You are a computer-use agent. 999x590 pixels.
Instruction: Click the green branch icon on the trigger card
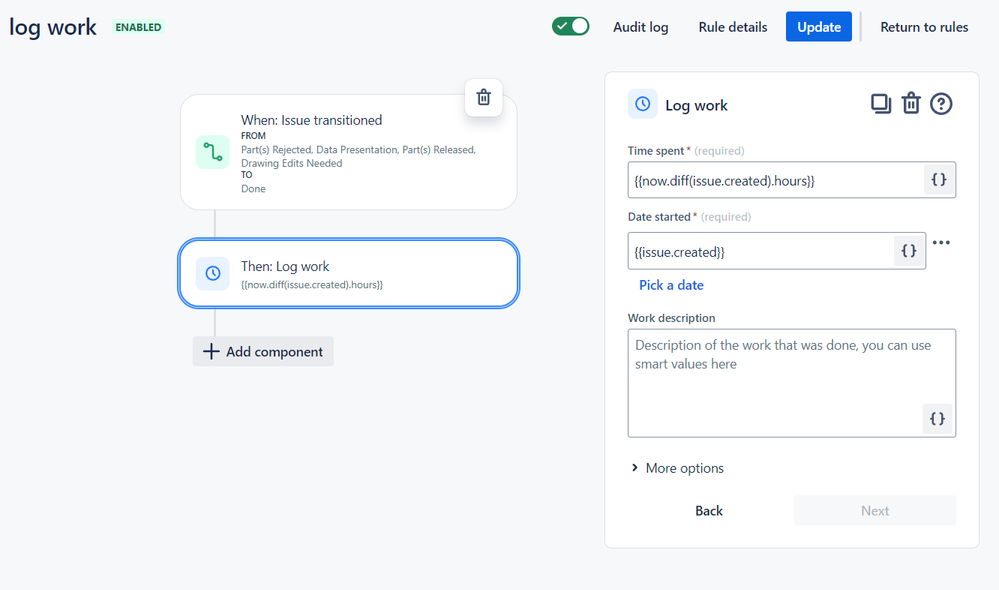click(x=212, y=152)
